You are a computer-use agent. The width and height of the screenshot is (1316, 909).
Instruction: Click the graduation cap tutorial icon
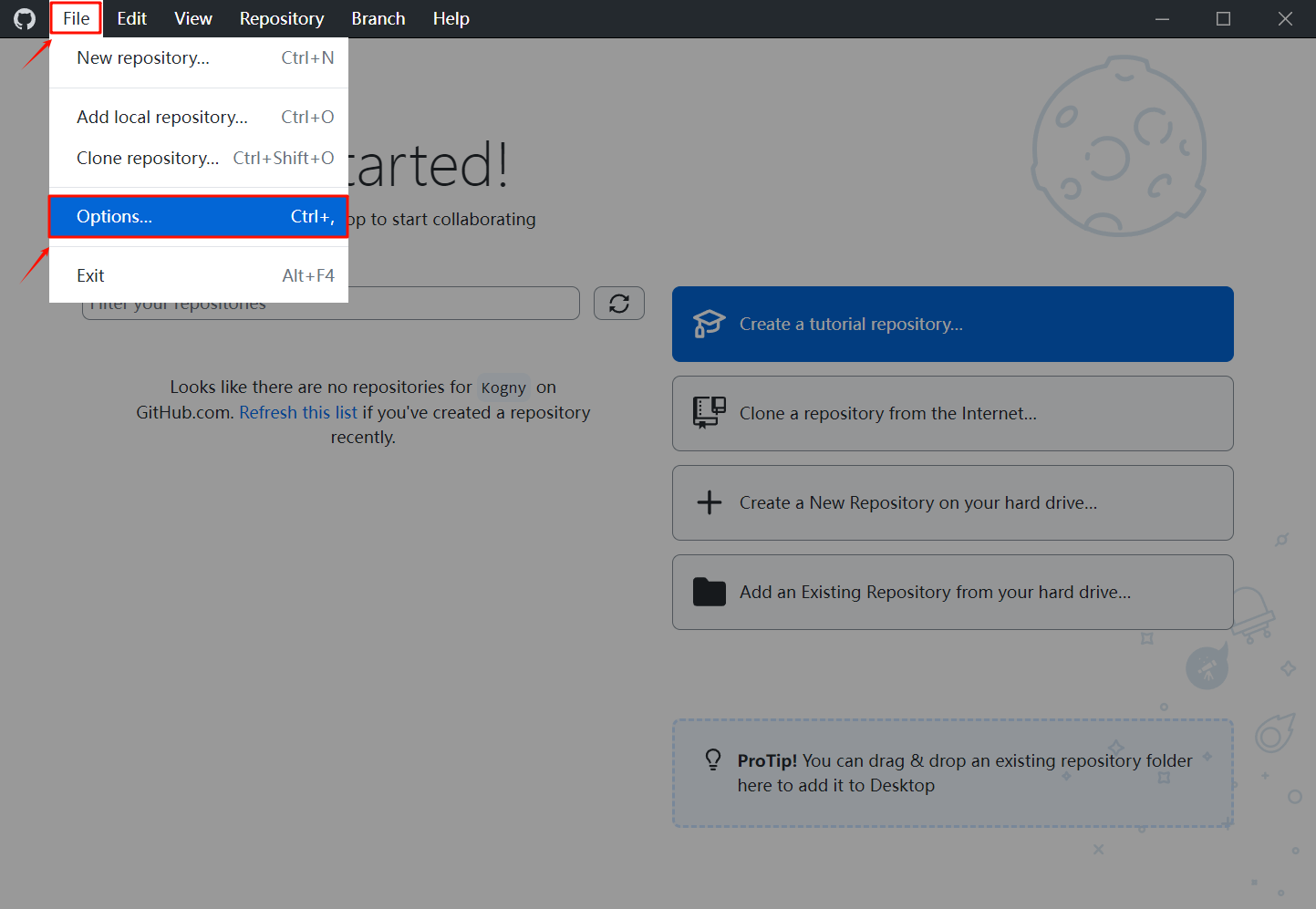(x=709, y=324)
